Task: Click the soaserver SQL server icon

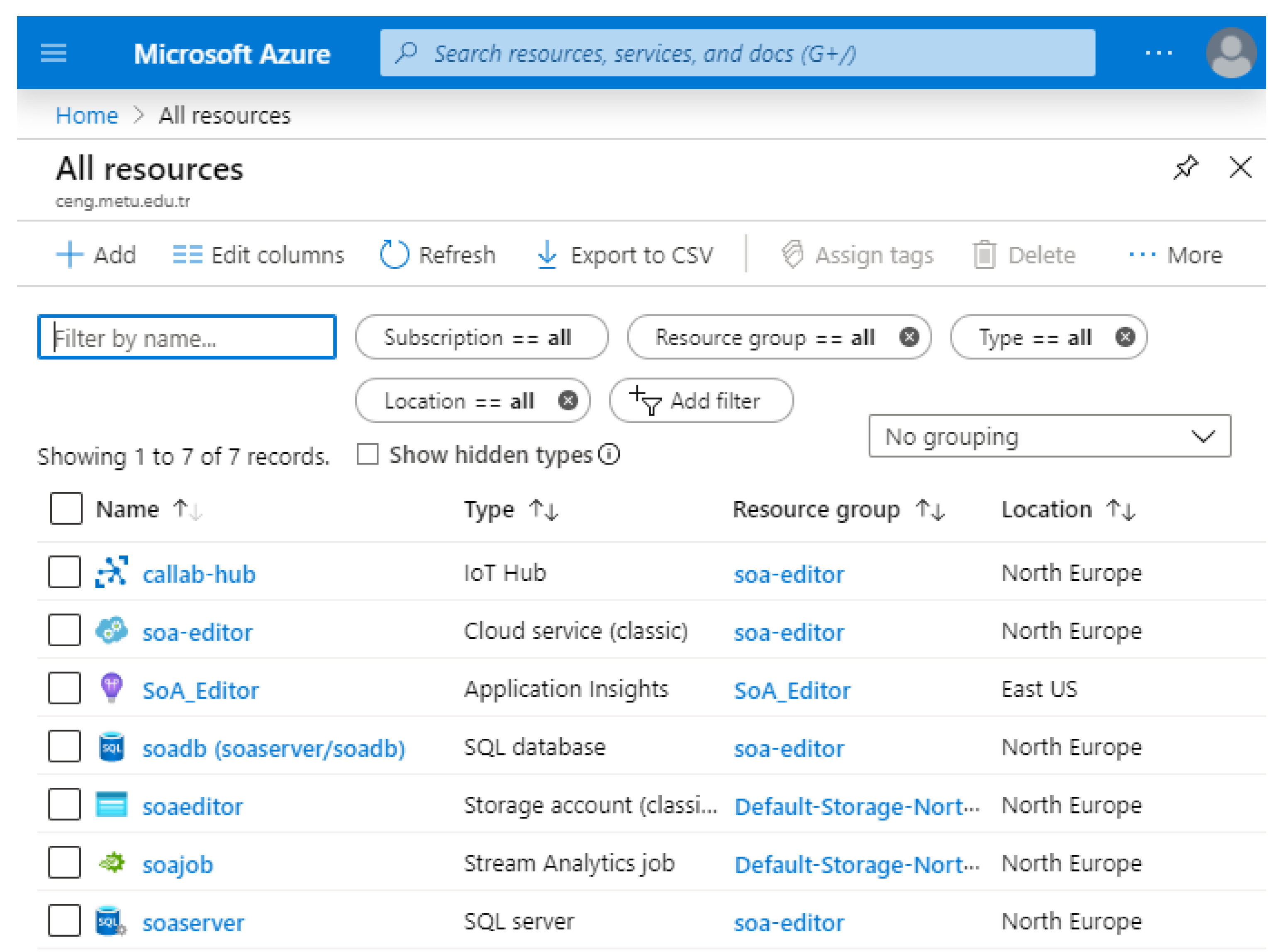Action: [111, 921]
